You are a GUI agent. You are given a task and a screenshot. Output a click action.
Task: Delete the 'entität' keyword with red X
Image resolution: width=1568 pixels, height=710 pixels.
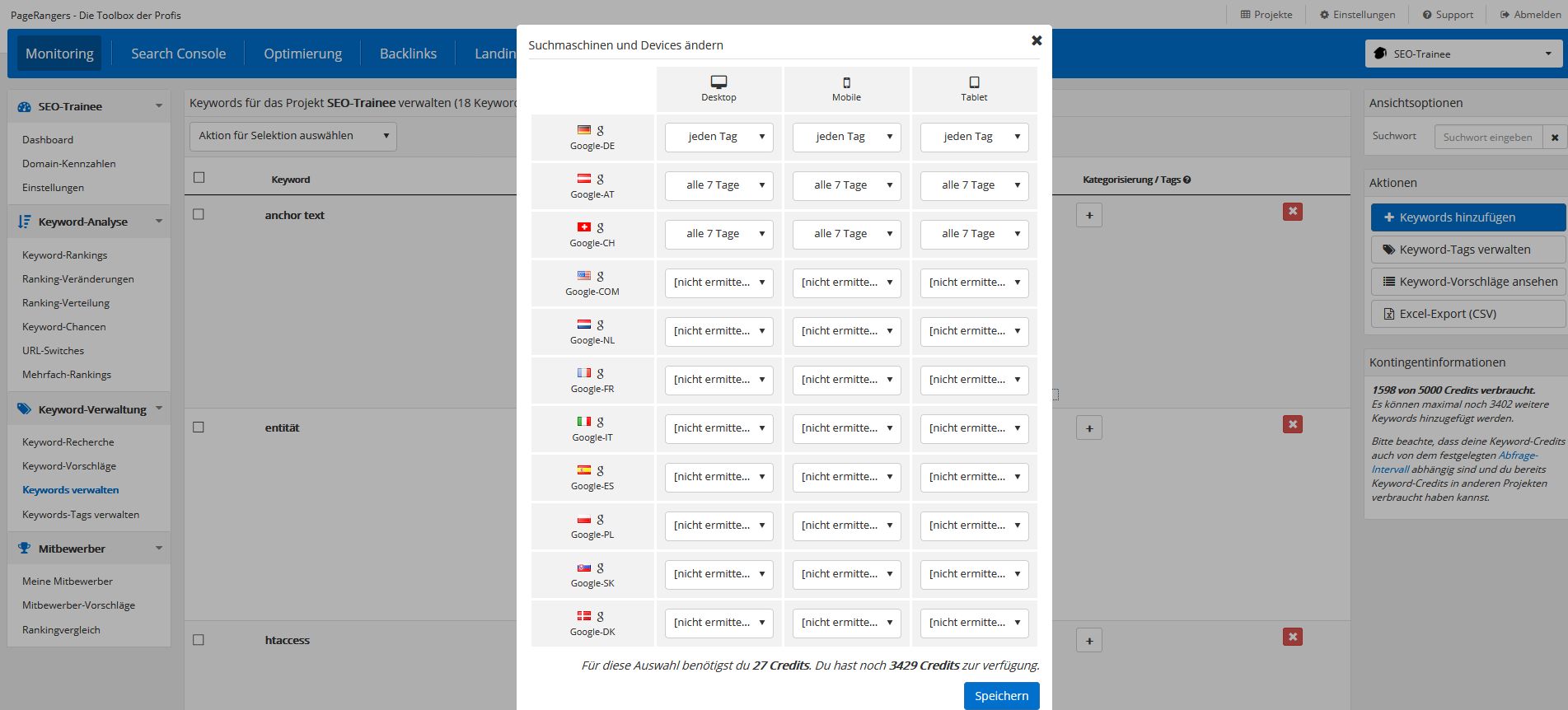point(1293,424)
